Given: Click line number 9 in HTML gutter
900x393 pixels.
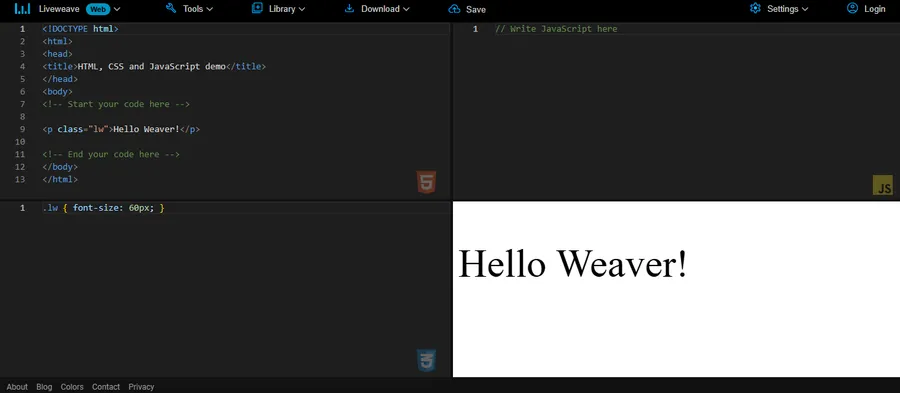Looking at the screenshot, I should pyautogui.click(x=22, y=129).
